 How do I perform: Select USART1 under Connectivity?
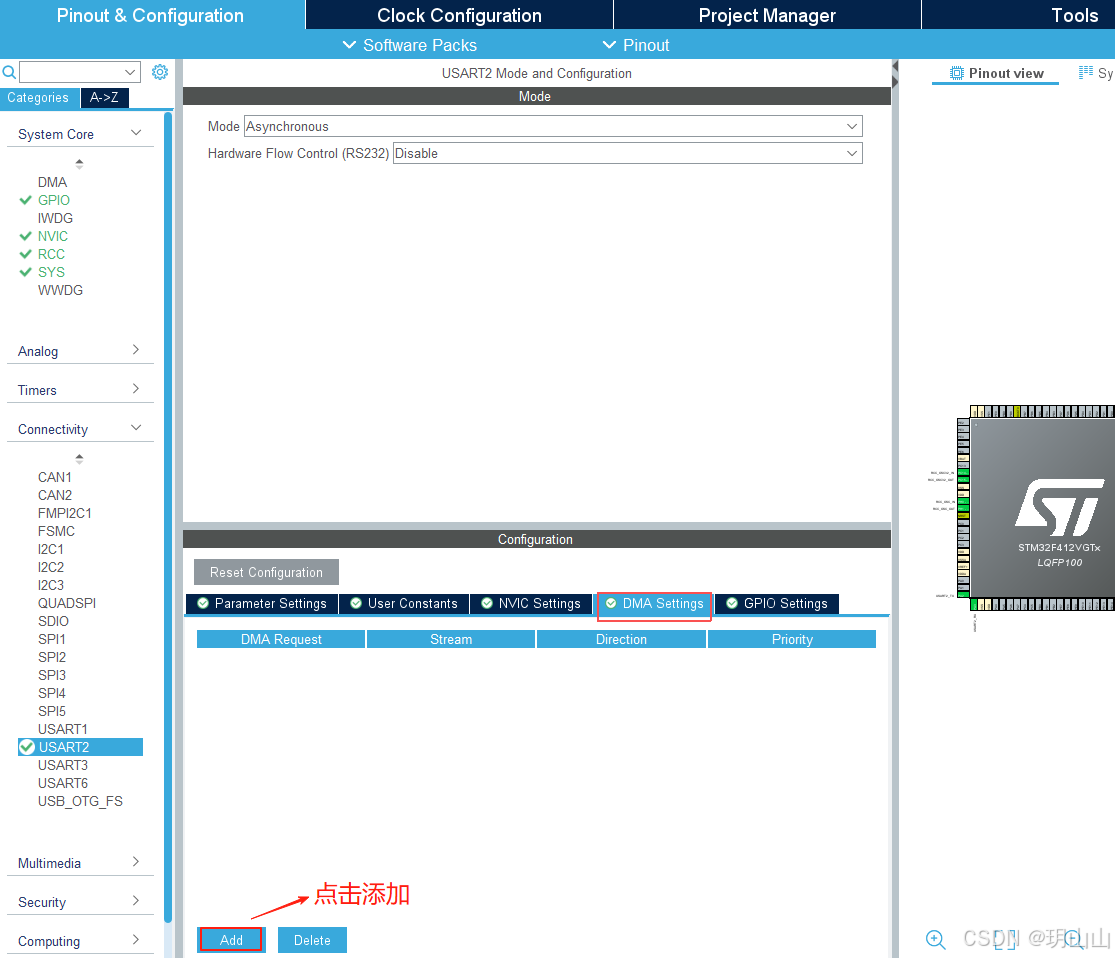click(x=63, y=729)
